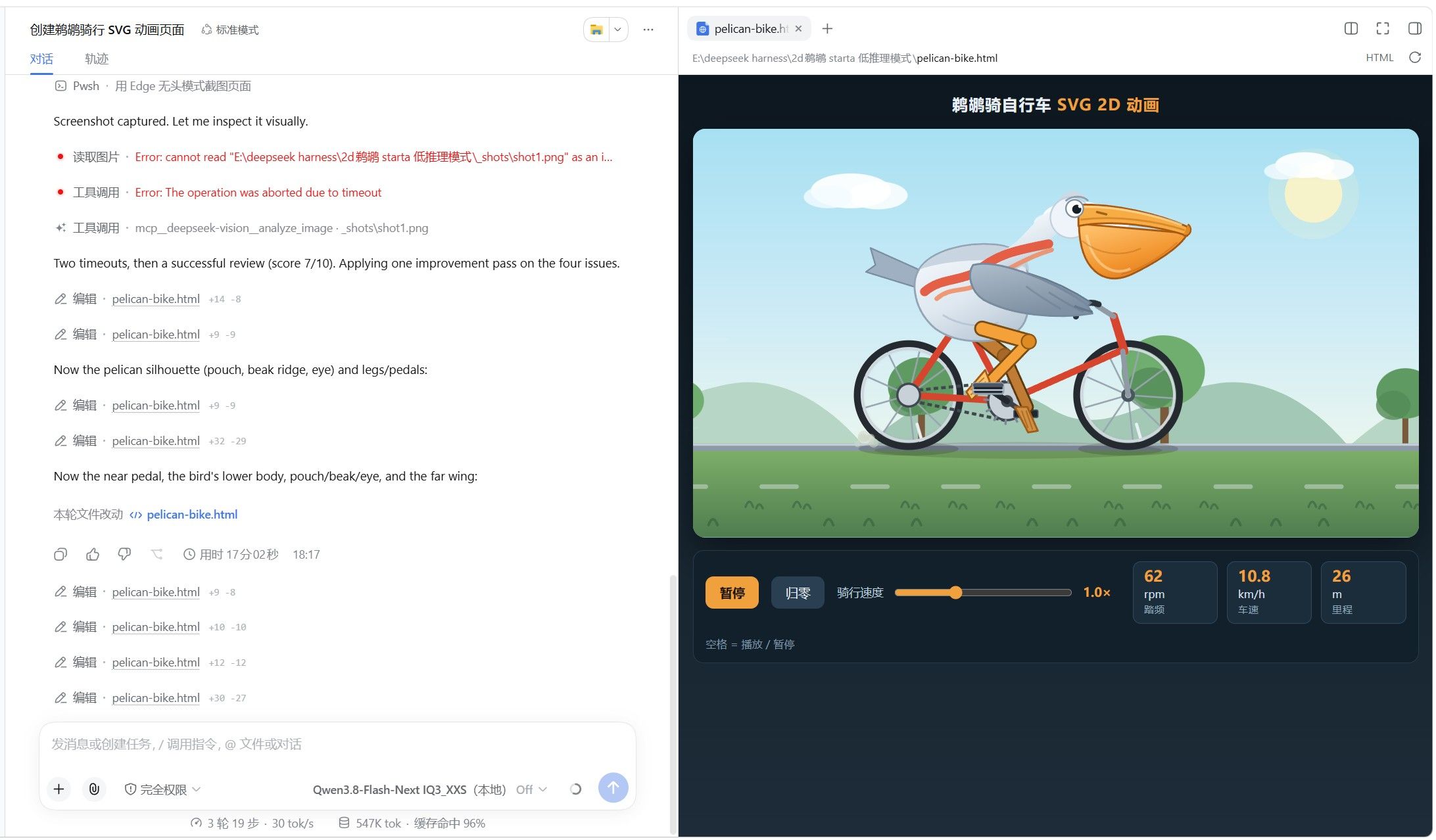
Task: Click the send arrow button
Action: [613, 787]
